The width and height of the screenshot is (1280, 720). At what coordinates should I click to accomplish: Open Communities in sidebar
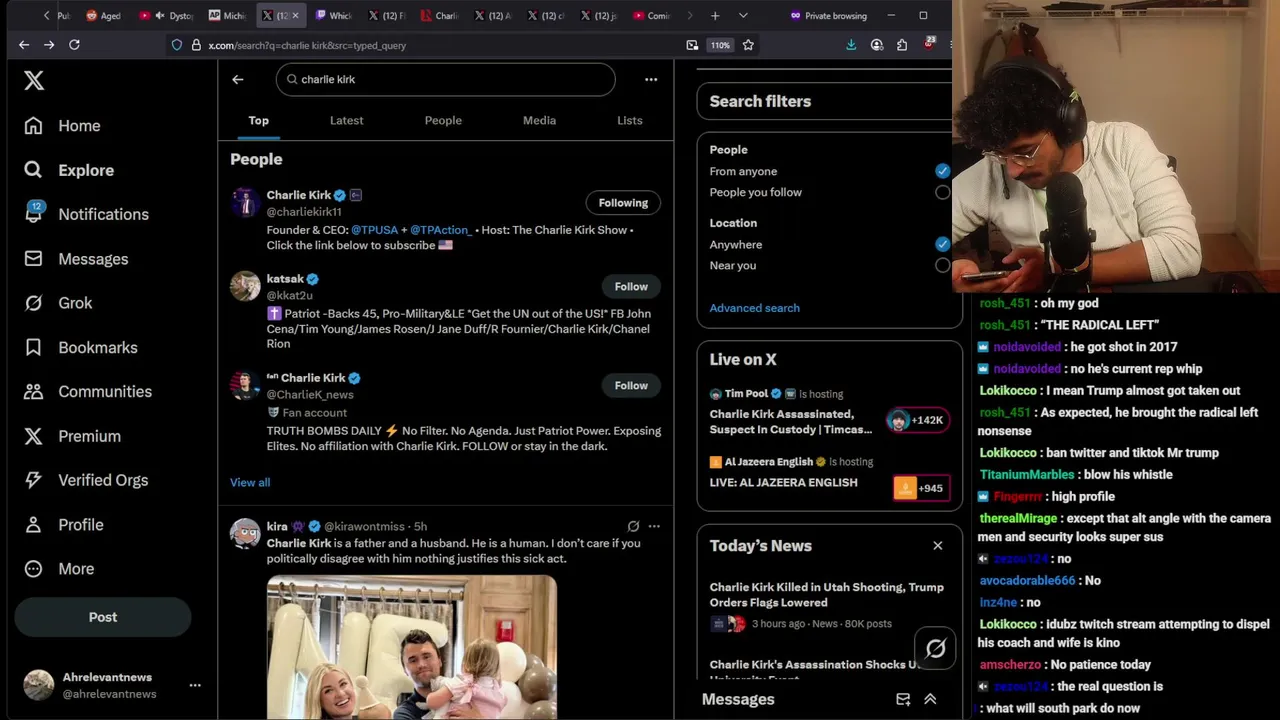88,392
